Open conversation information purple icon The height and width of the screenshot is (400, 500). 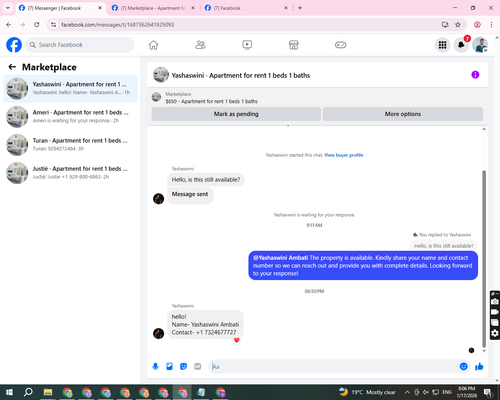tap(475, 75)
